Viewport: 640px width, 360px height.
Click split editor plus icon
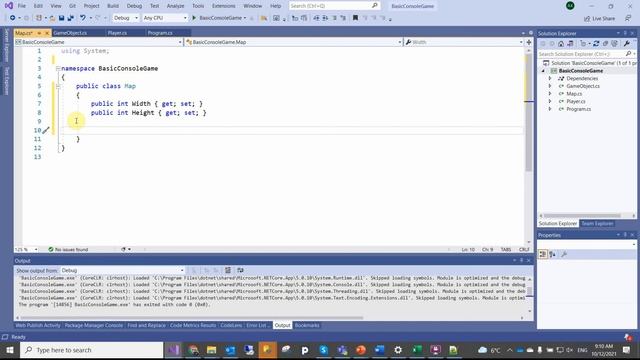(x=529, y=42)
